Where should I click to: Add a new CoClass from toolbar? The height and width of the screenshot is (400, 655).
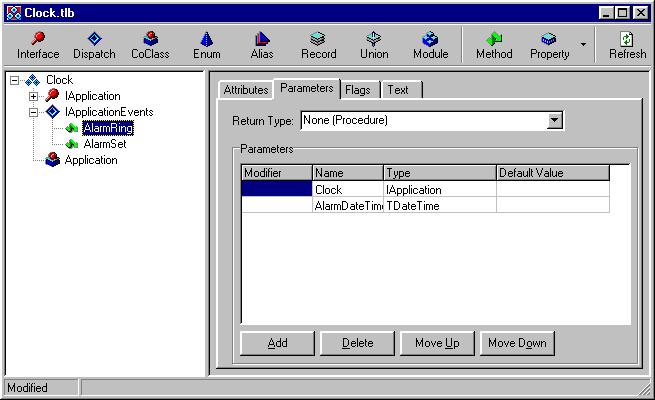pyautogui.click(x=150, y=45)
